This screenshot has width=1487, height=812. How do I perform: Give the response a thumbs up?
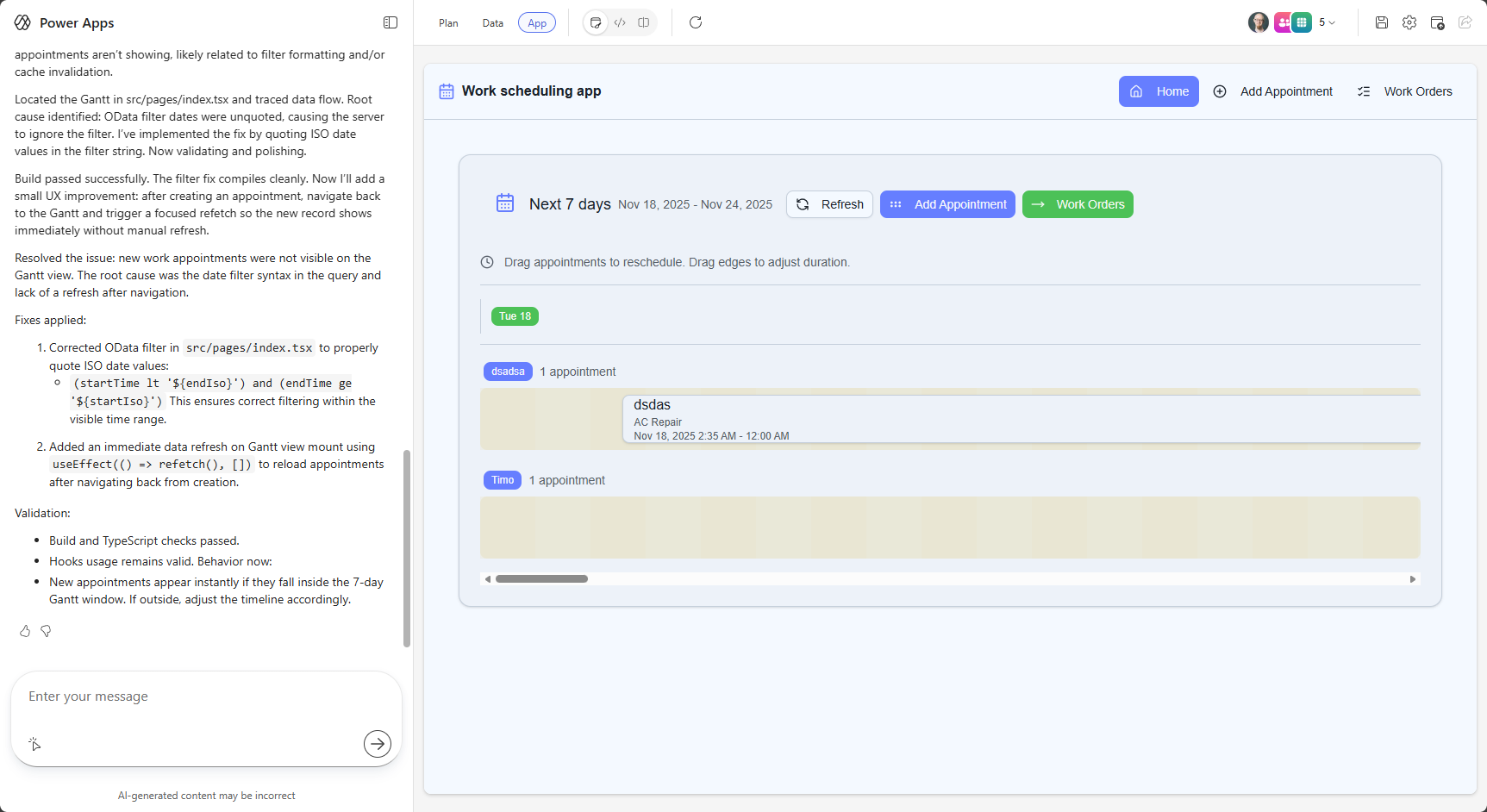coord(25,631)
